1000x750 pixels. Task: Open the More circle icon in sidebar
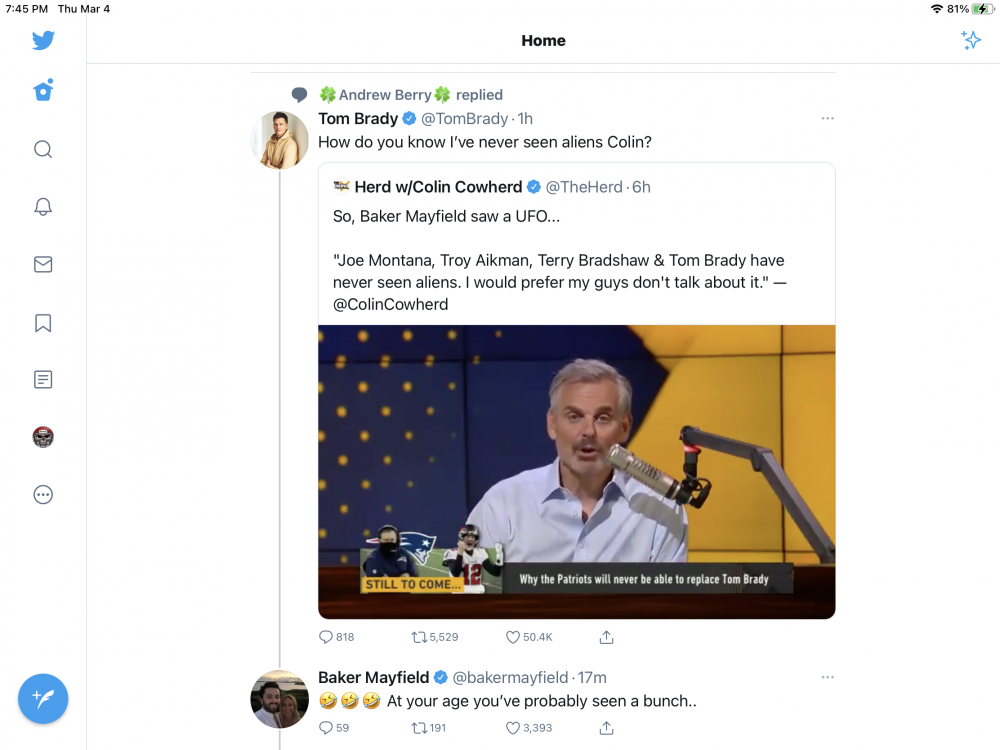click(x=43, y=495)
